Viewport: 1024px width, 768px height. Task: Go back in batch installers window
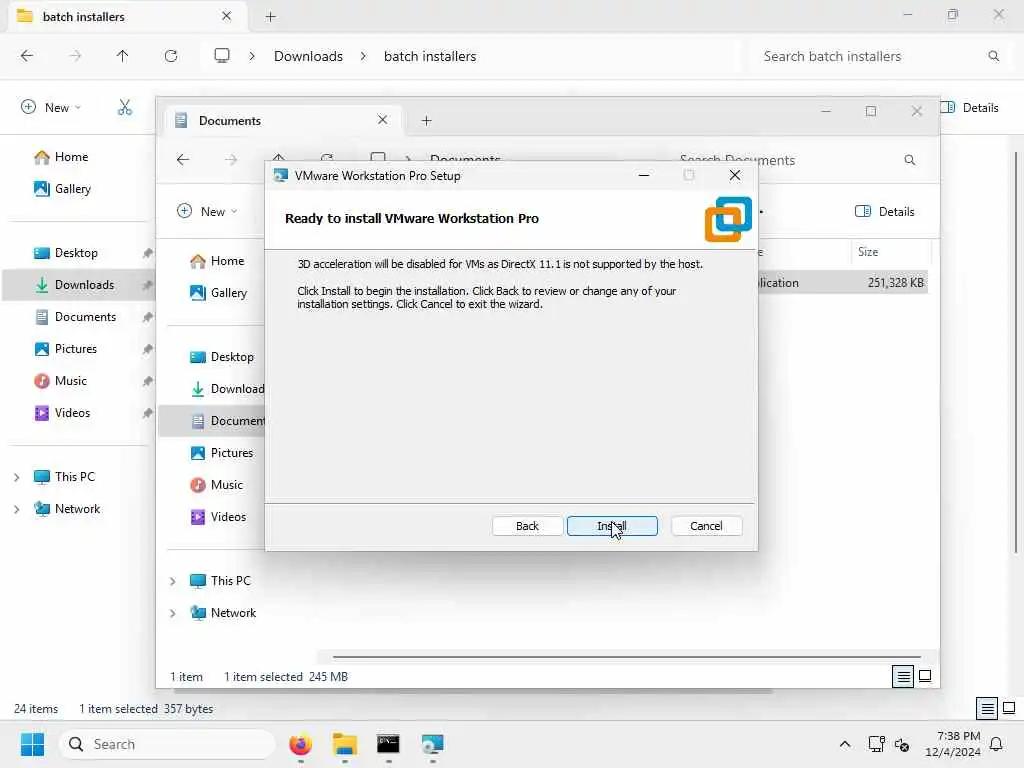[27, 56]
